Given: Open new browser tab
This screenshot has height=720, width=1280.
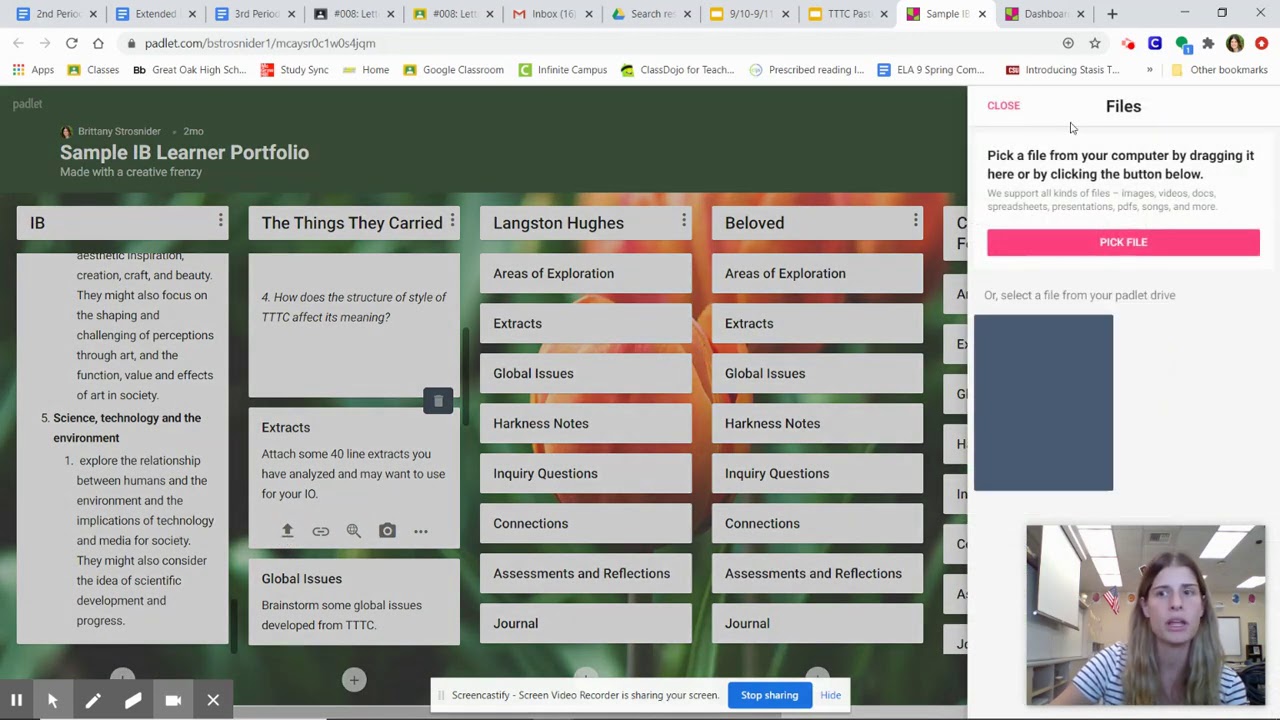Looking at the screenshot, I should point(1112,14).
